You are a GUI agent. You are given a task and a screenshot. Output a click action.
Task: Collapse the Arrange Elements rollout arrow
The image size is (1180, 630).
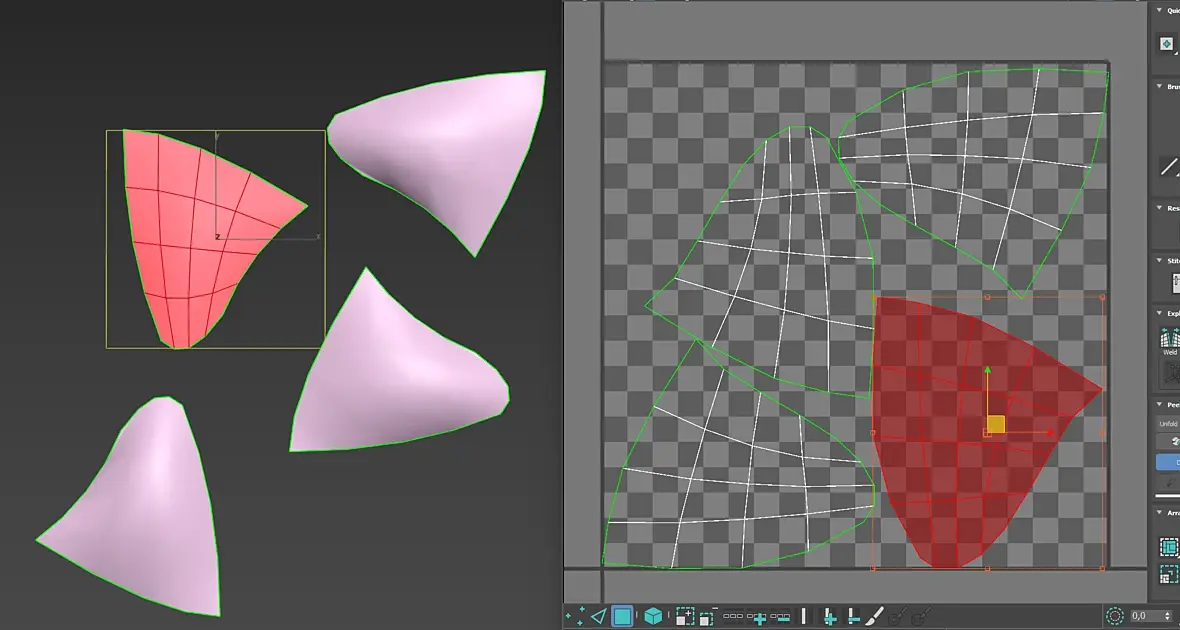pos(1159,513)
